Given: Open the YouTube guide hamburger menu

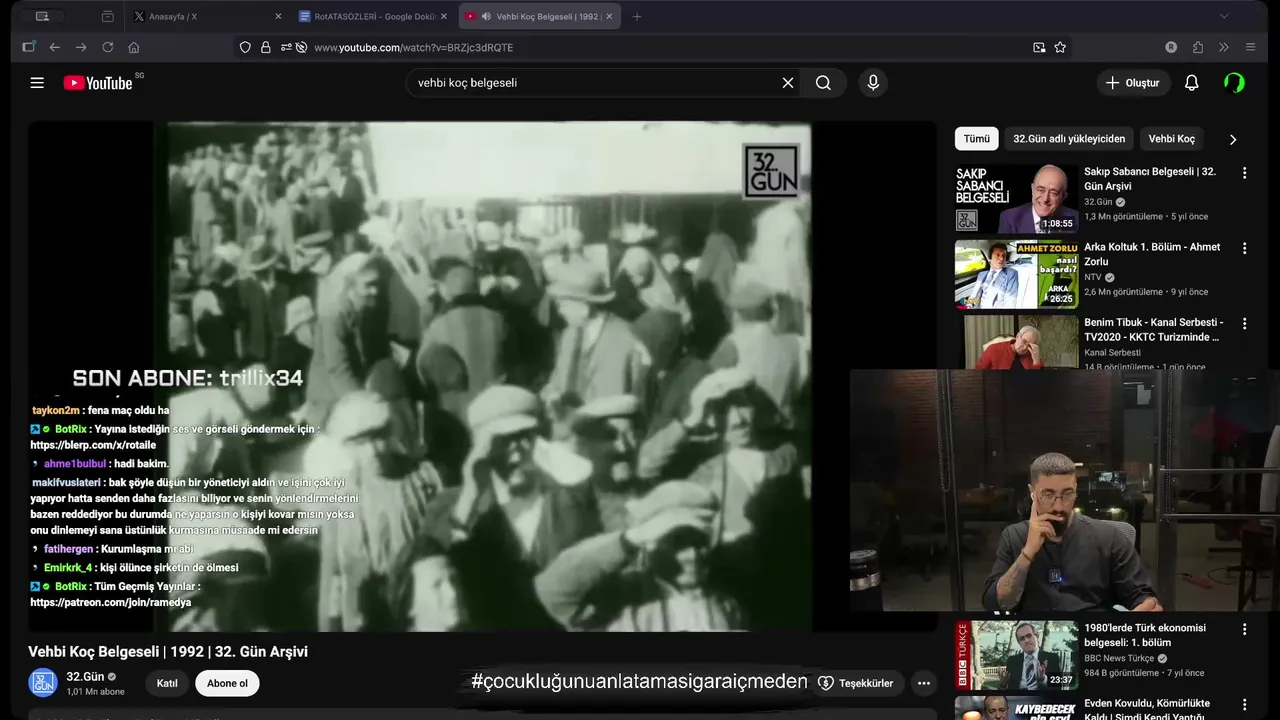Looking at the screenshot, I should [37, 83].
